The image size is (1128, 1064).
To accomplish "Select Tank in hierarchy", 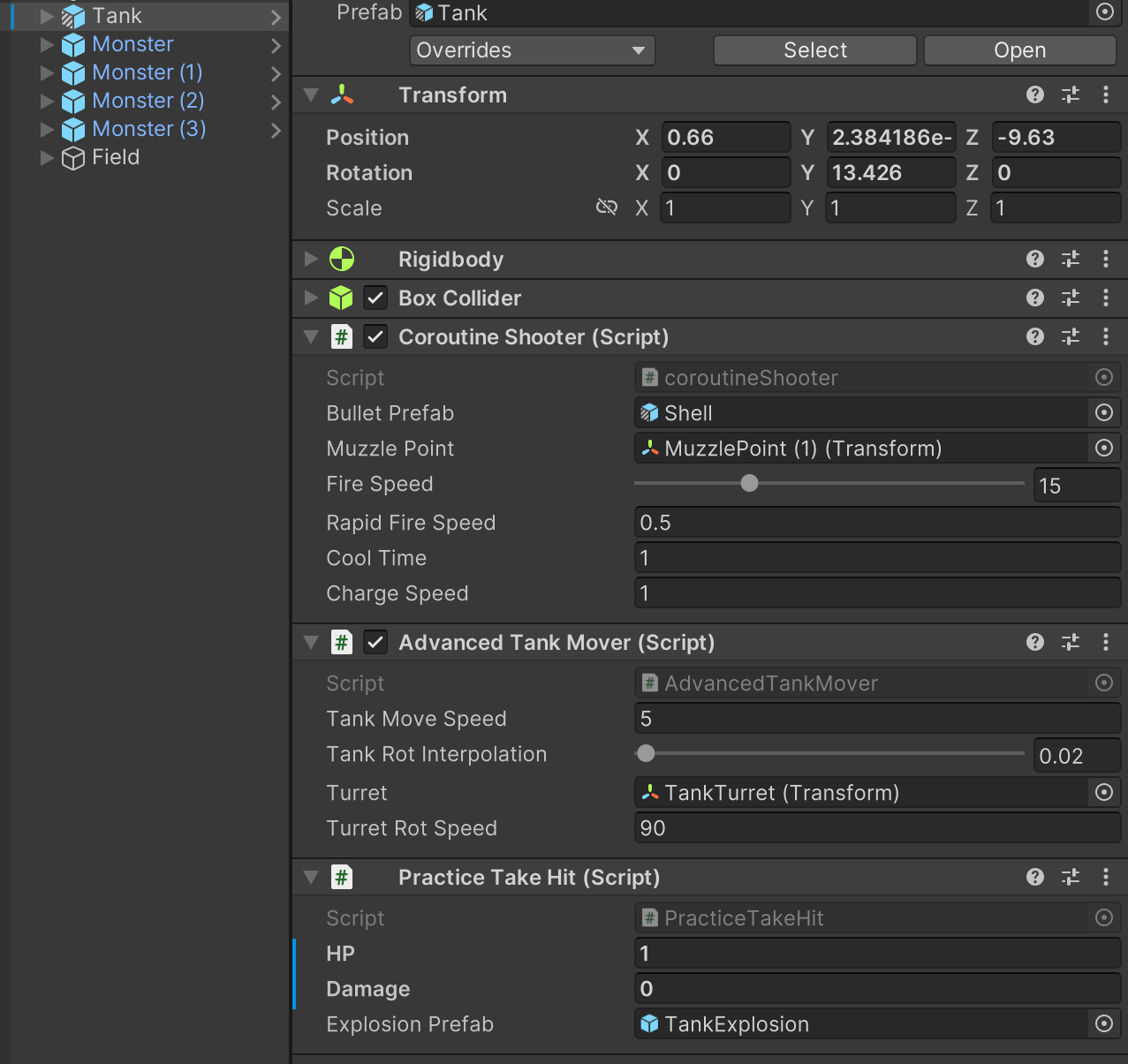I will 117,16.
